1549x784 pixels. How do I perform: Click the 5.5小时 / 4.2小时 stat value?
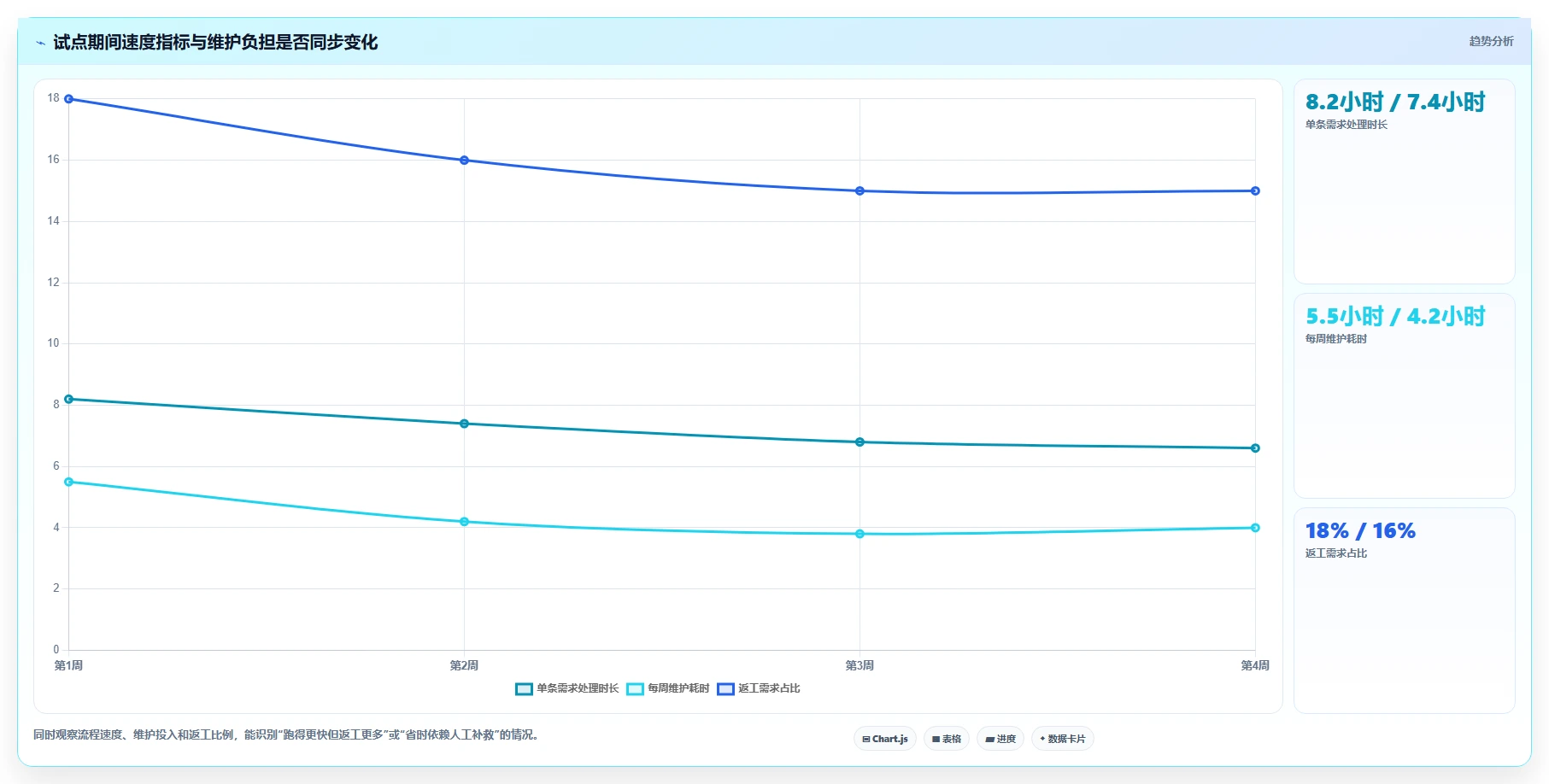tap(1395, 317)
